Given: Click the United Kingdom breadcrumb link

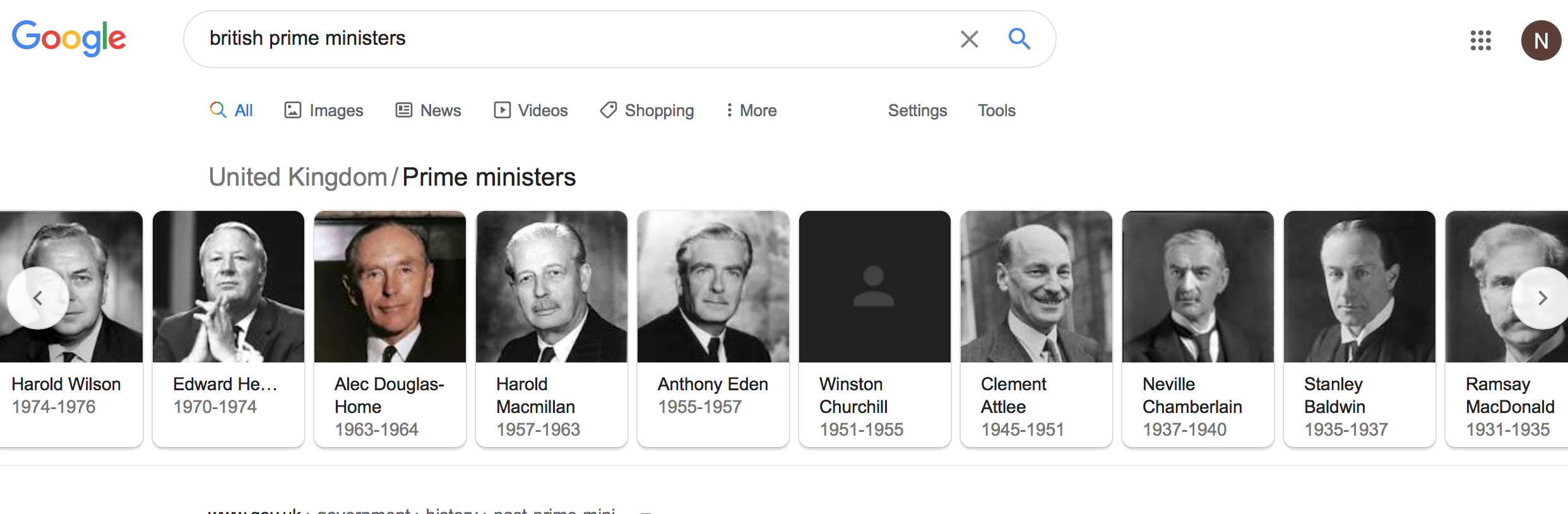Looking at the screenshot, I should coord(298,177).
